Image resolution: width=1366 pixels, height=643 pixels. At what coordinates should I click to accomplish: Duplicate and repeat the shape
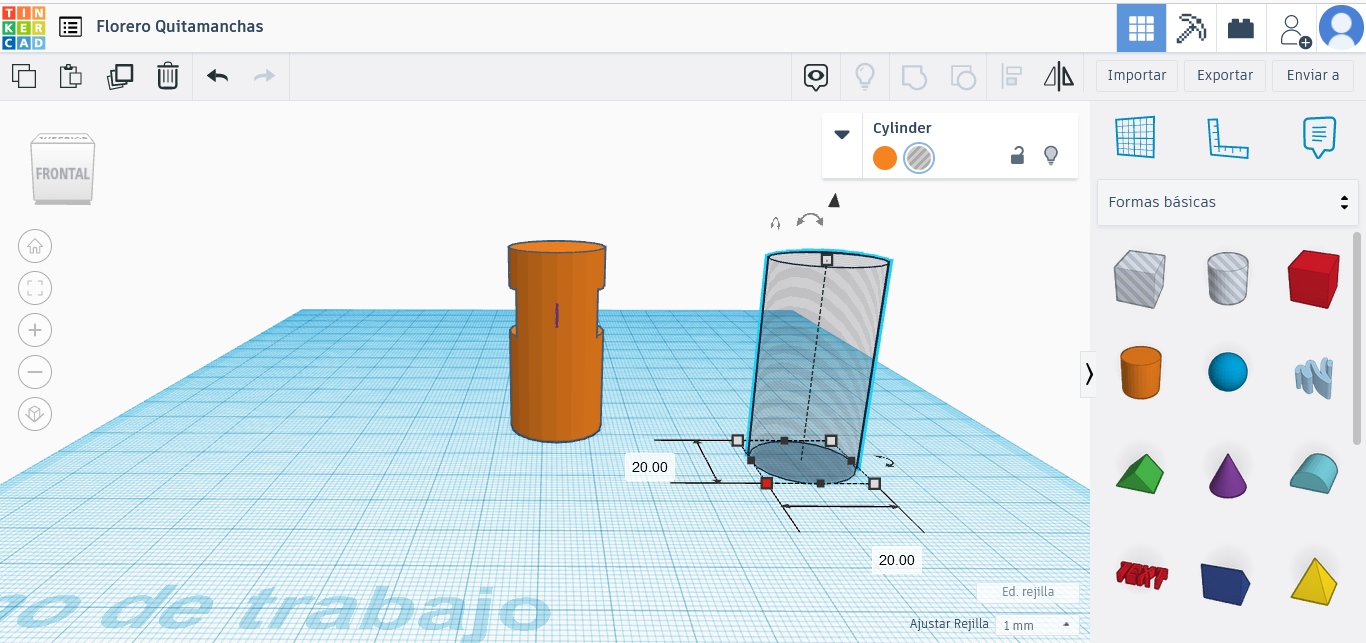[x=120, y=76]
